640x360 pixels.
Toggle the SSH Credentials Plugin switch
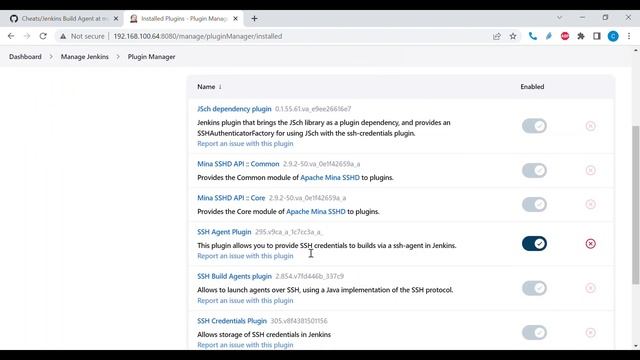534,333
